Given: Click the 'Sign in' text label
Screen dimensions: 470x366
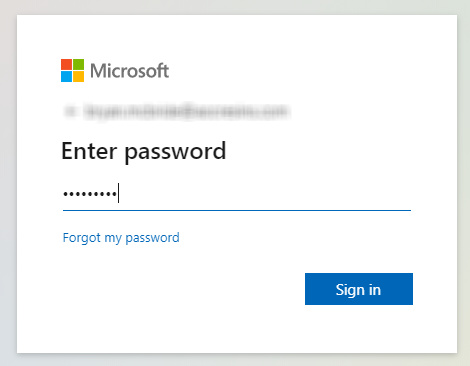Looking at the screenshot, I should click(x=358, y=290).
